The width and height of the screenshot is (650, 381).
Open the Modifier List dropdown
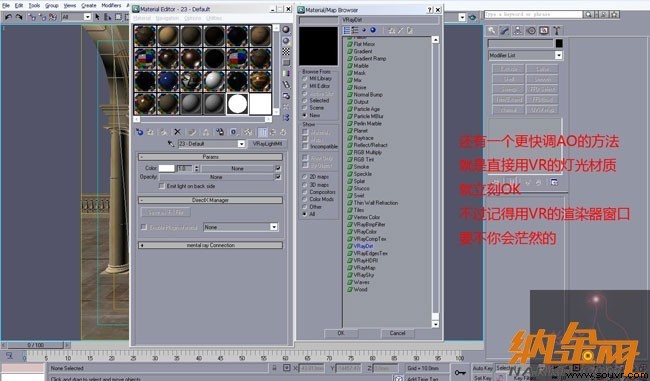click(x=558, y=55)
